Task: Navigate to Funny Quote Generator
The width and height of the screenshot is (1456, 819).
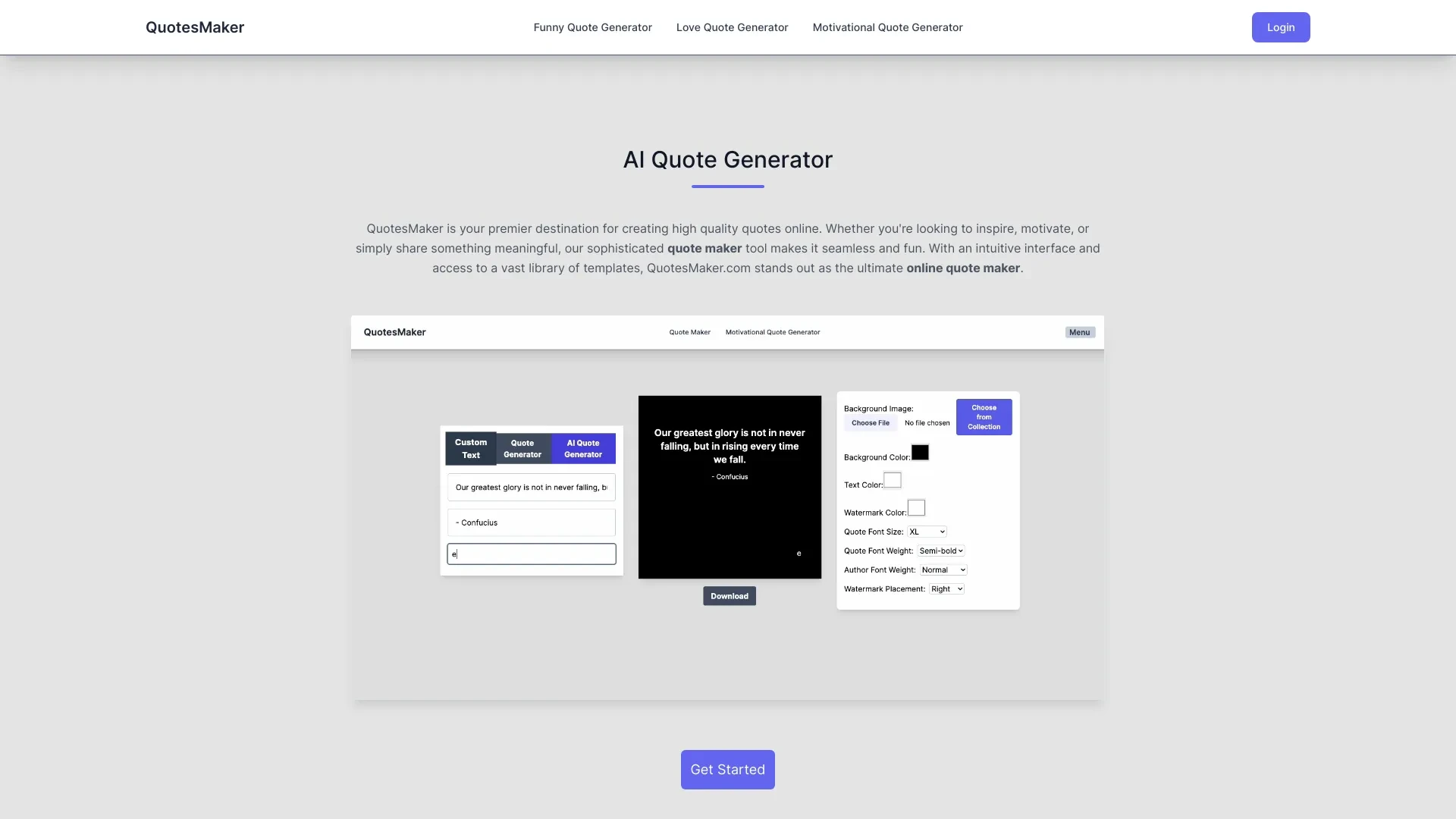Action: (x=593, y=27)
